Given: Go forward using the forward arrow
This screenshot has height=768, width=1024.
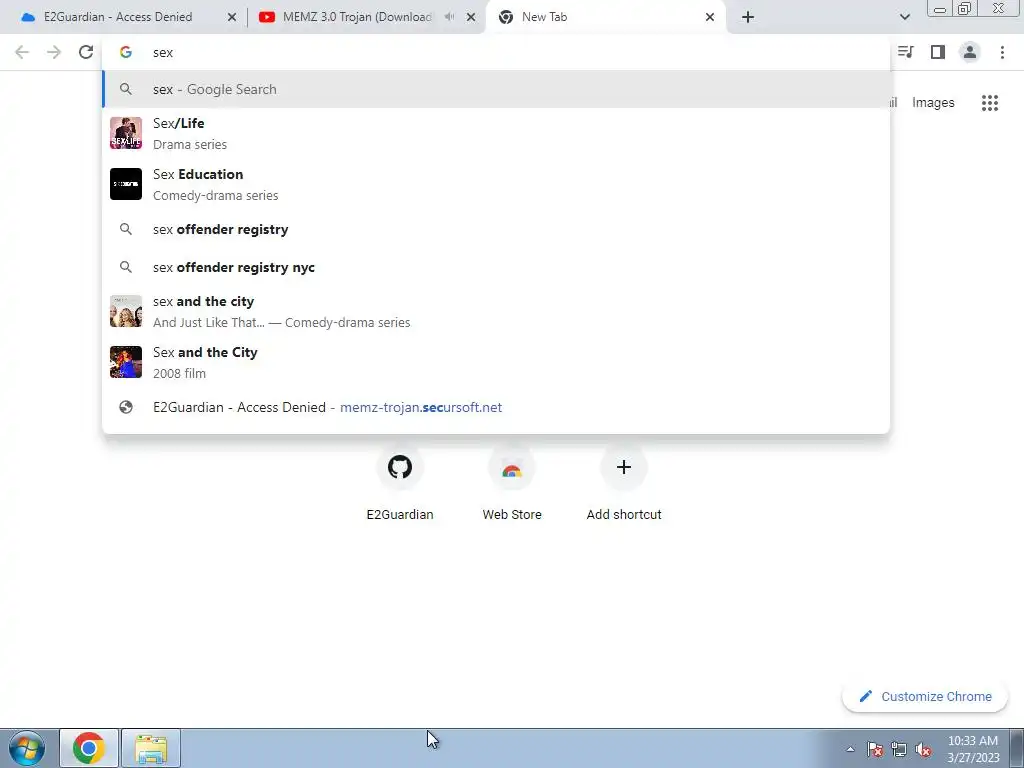Looking at the screenshot, I should (x=54, y=52).
